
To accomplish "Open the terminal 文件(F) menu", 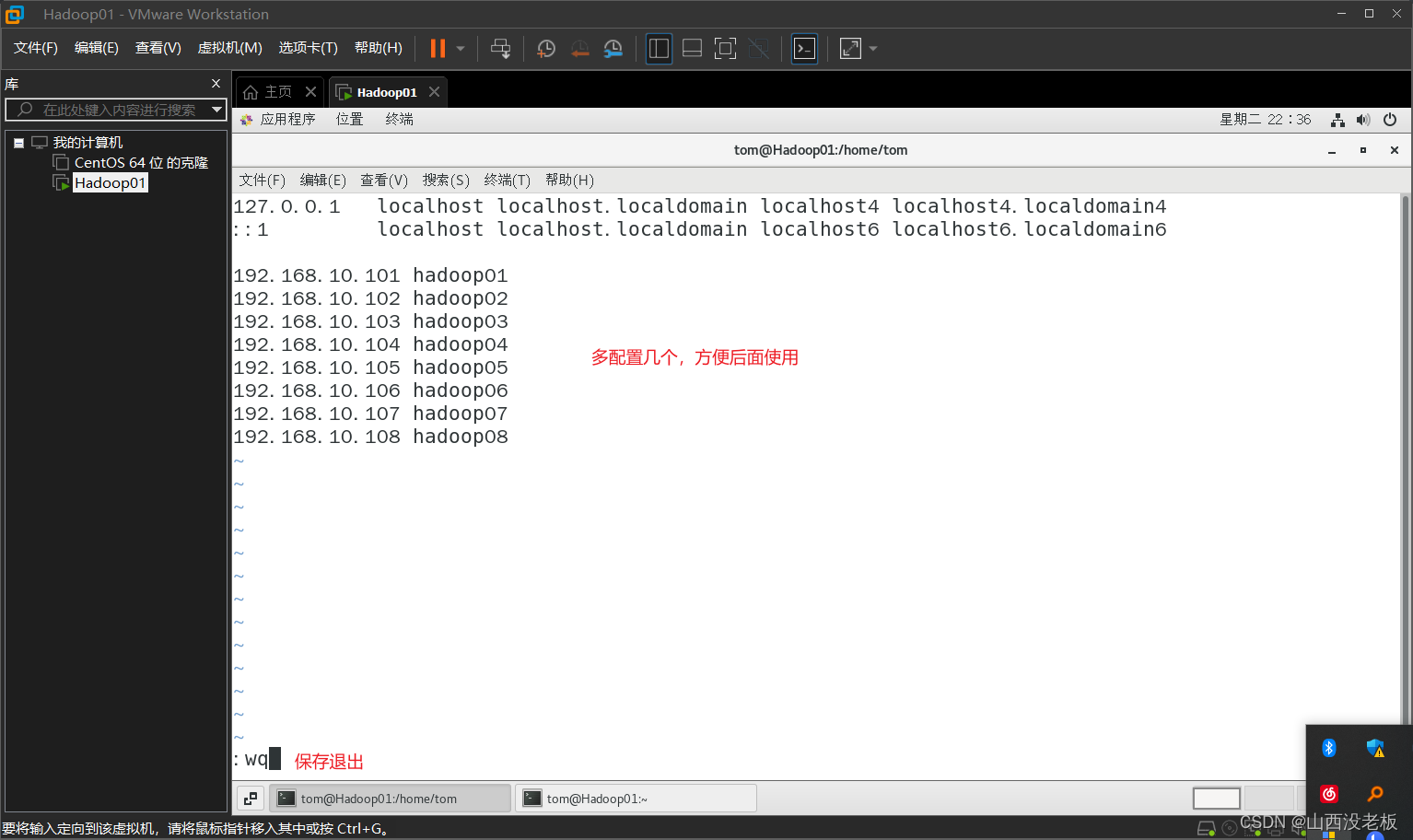I will tap(262, 181).
